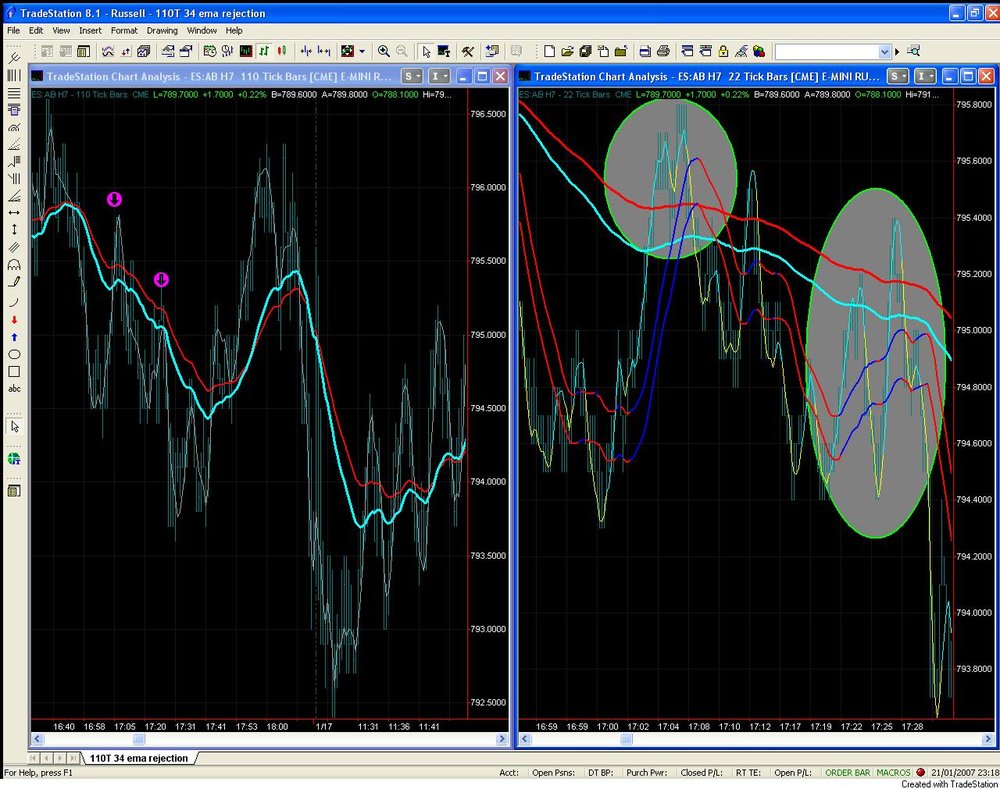
Task: Click the black arrow go button beside command box
Action: point(897,52)
